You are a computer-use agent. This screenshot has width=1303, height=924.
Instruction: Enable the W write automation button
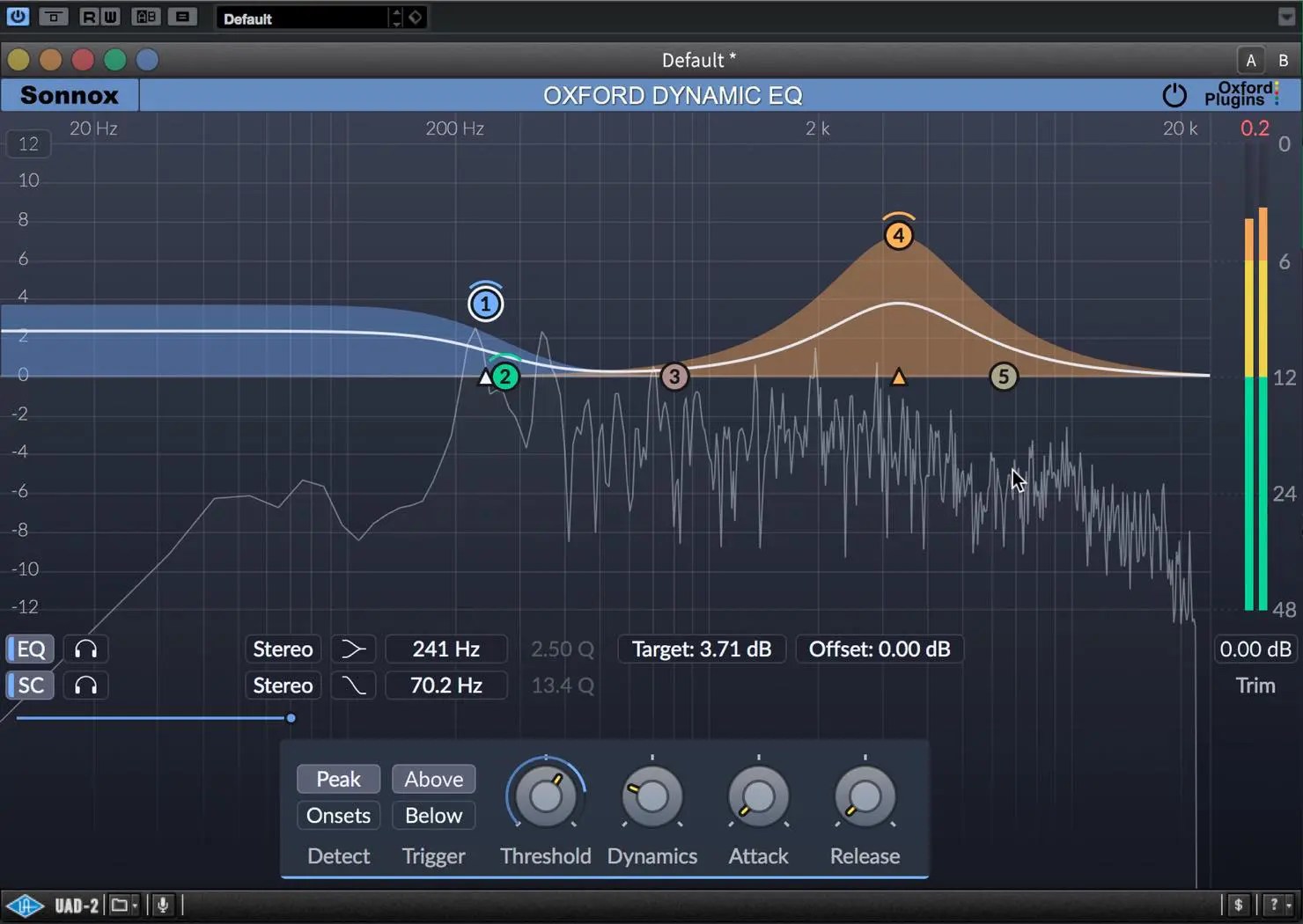tap(110, 16)
